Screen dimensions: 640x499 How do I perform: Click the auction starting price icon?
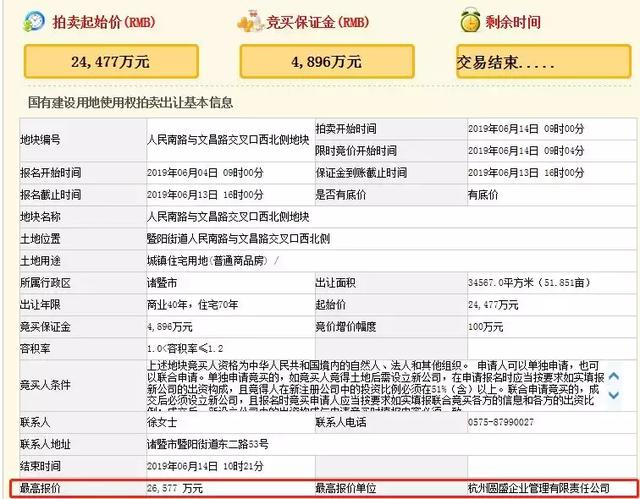(33, 21)
